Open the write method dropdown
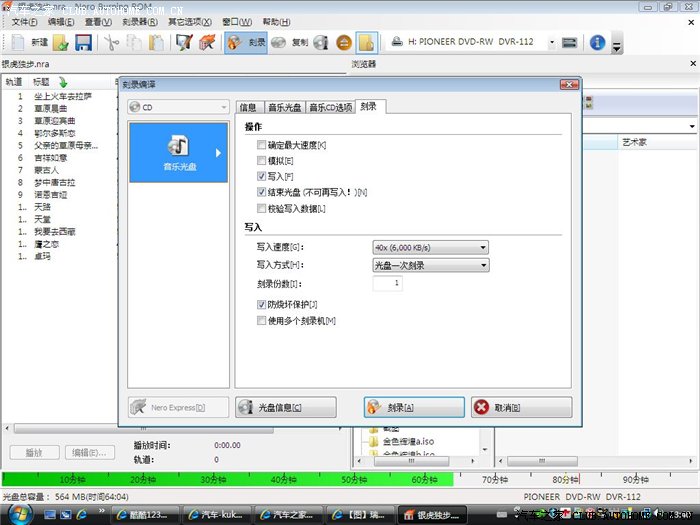 point(431,265)
